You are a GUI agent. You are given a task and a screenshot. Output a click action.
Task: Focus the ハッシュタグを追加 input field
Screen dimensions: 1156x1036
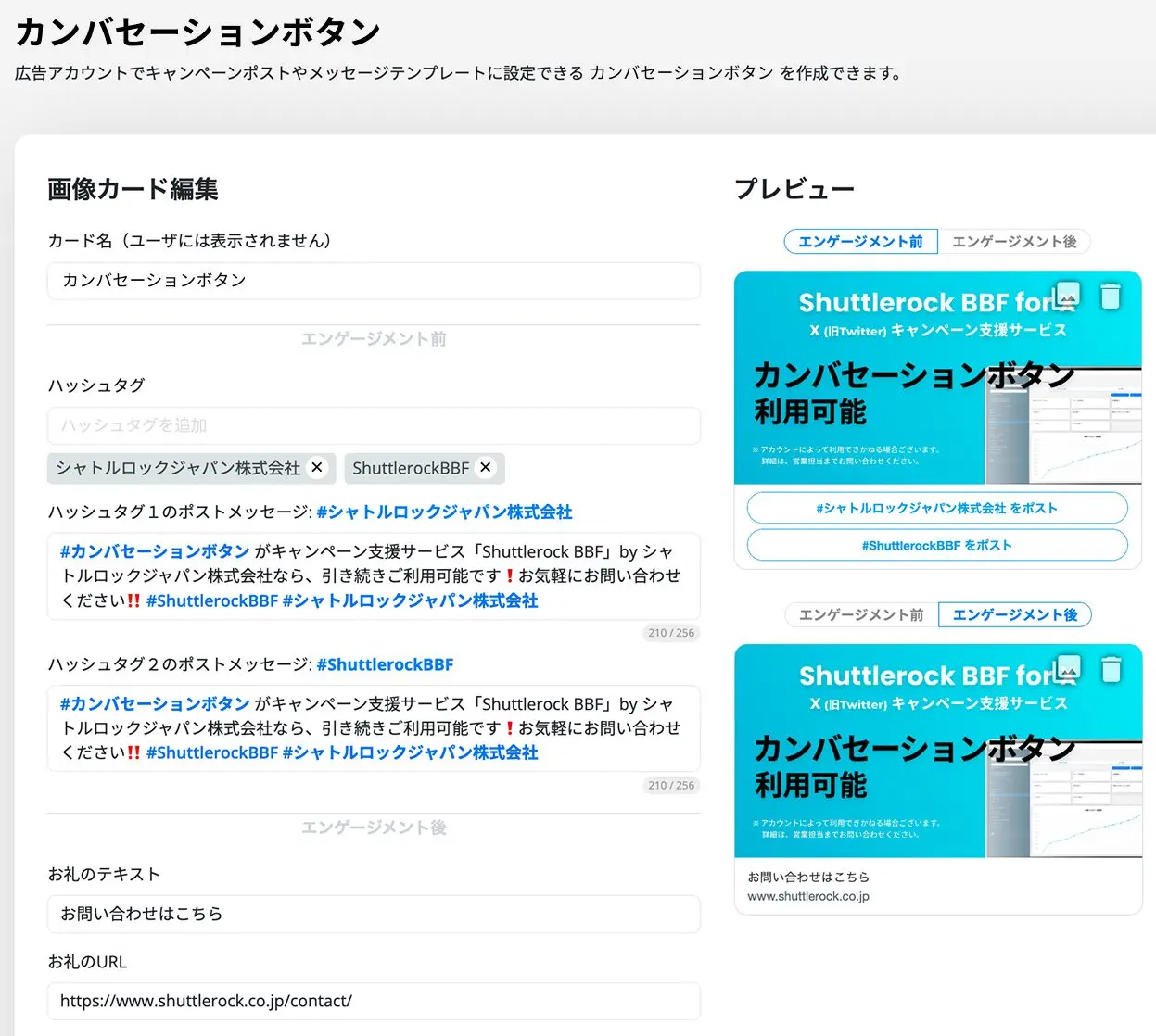tap(374, 425)
